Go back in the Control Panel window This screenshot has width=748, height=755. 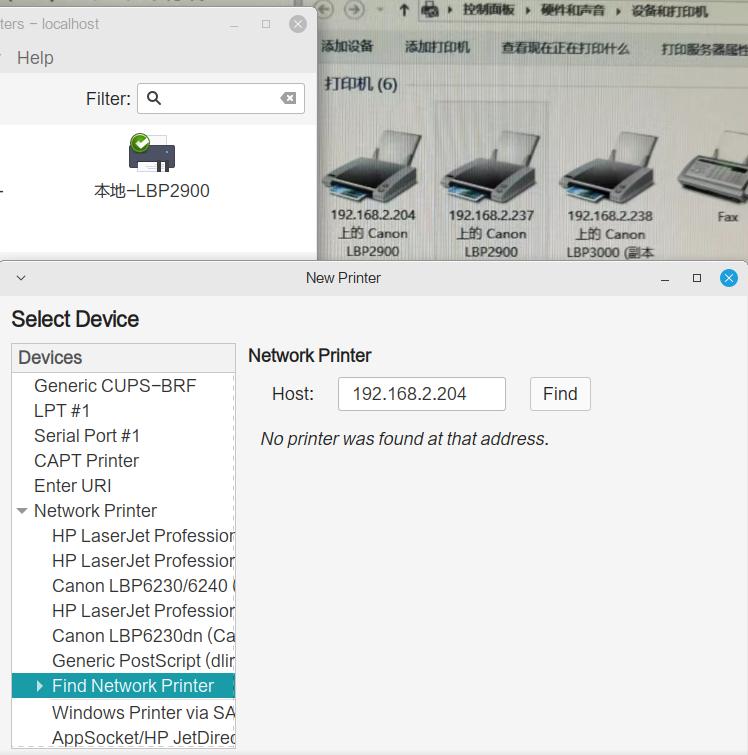coord(325,9)
